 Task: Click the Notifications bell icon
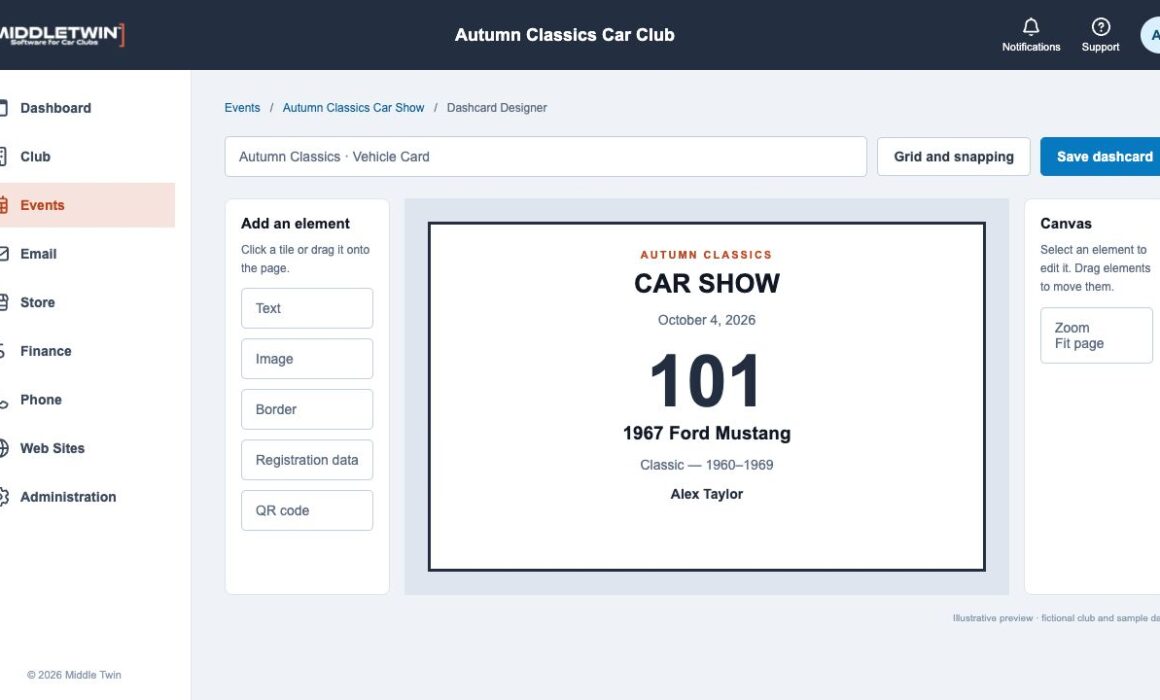coord(1031,27)
